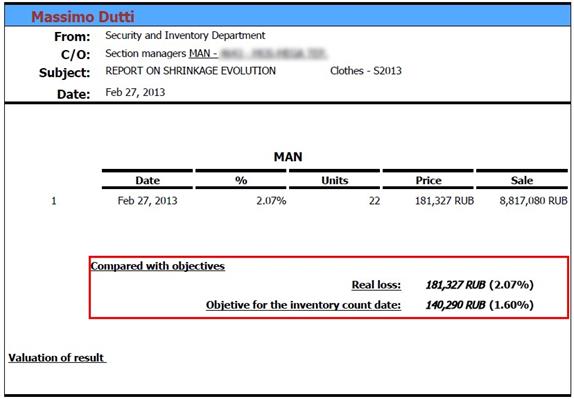Viewport: 574px width, 399px height.
Task: Click the 2.07% table cell
Action: pos(271,201)
